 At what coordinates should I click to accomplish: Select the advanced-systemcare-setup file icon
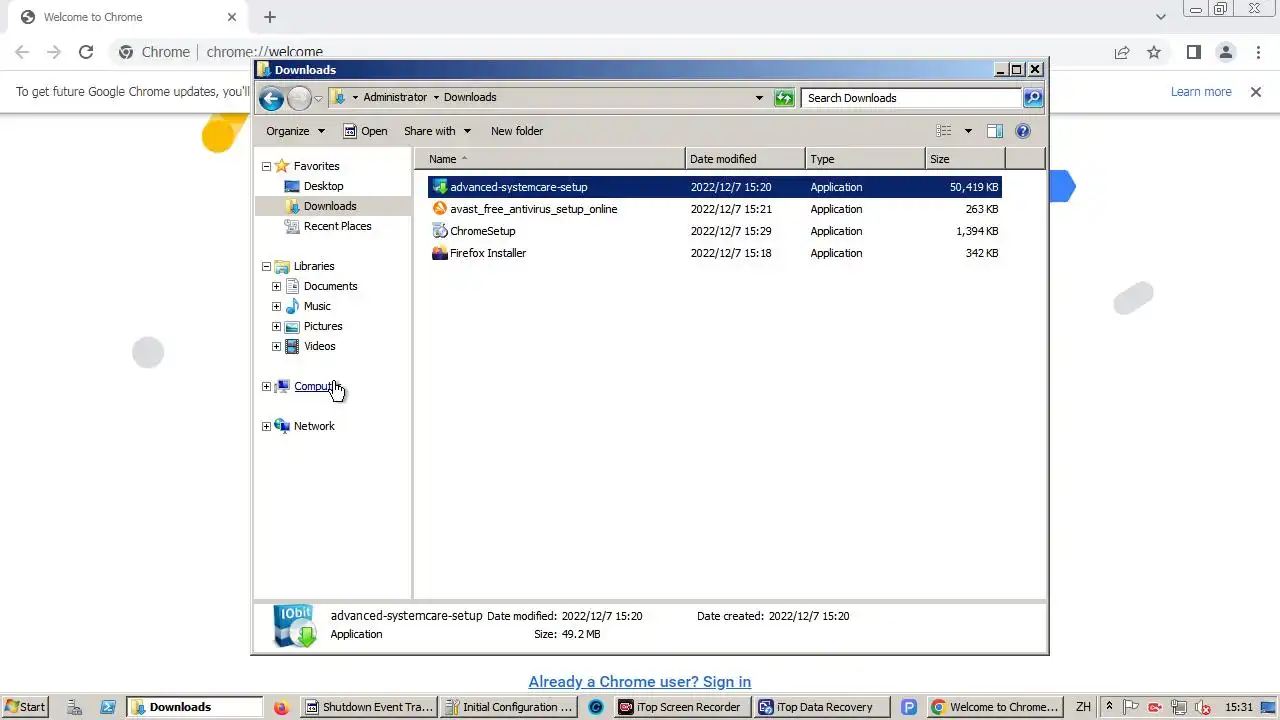tap(440, 187)
